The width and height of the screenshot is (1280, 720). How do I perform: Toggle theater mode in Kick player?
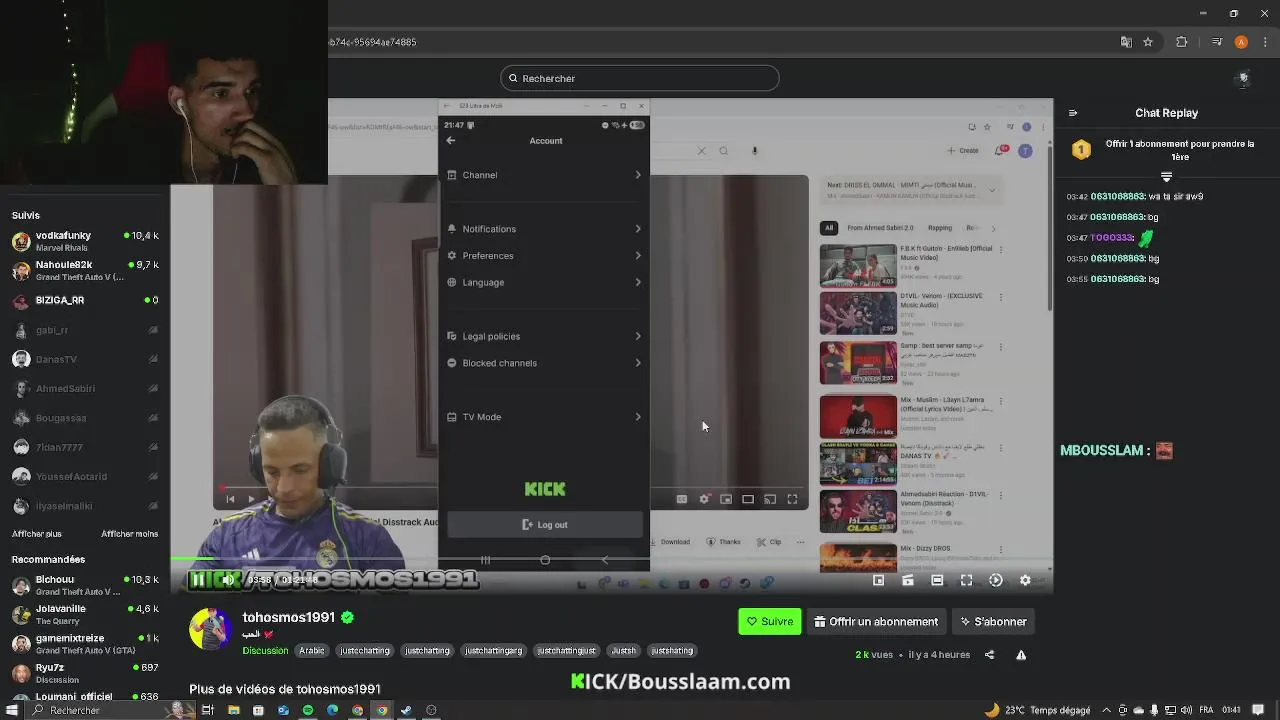937,580
